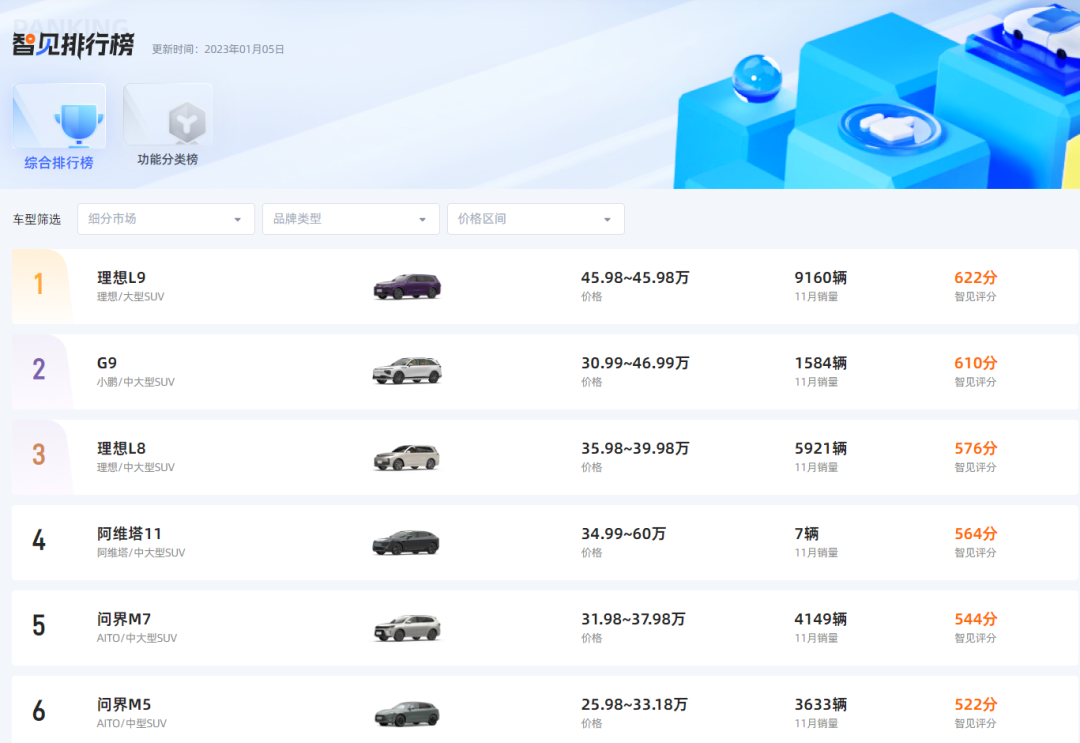
Task: Click the 544分 score
Action: [975, 619]
